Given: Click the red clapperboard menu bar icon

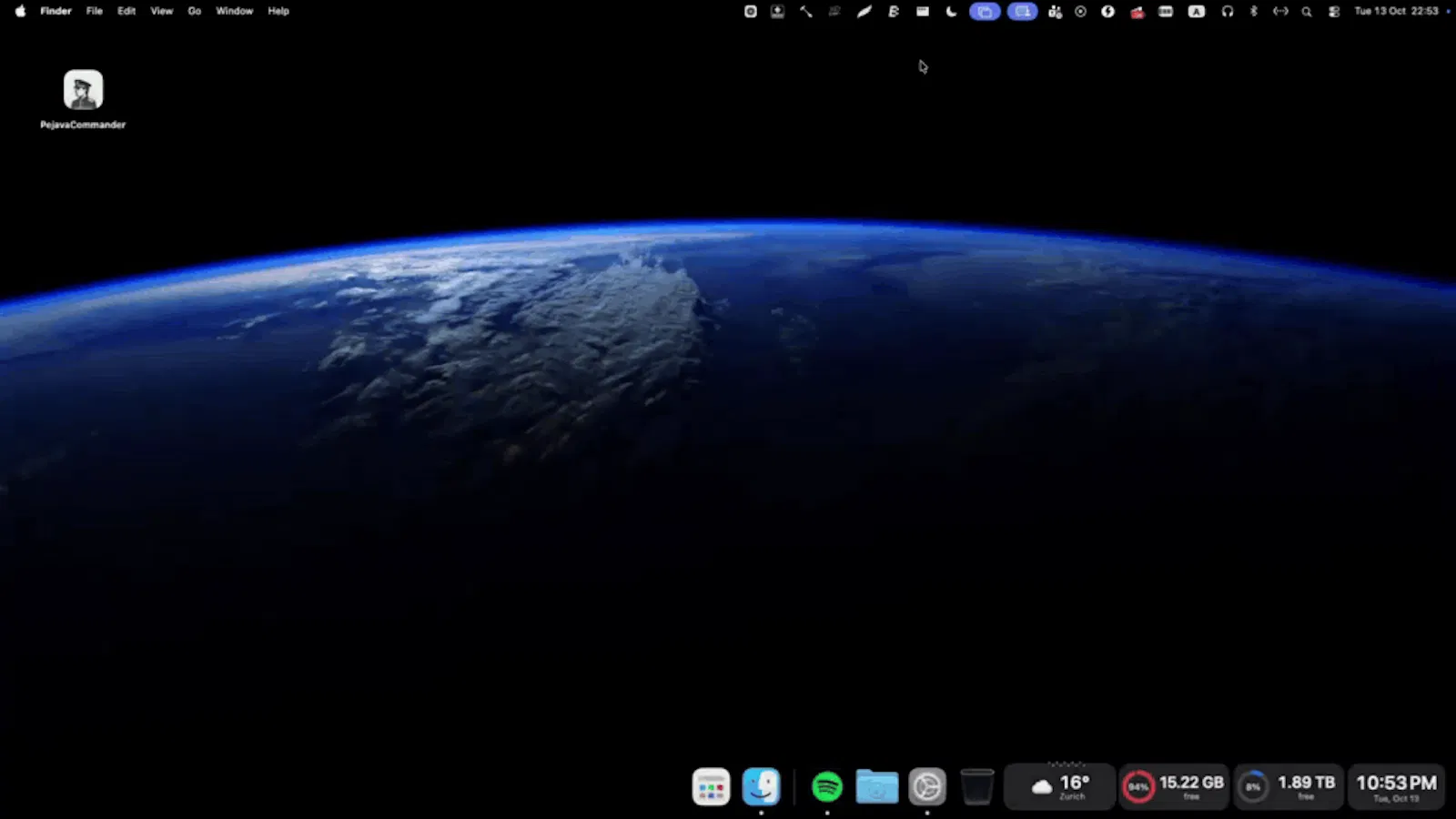Looking at the screenshot, I should [1137, 12].
